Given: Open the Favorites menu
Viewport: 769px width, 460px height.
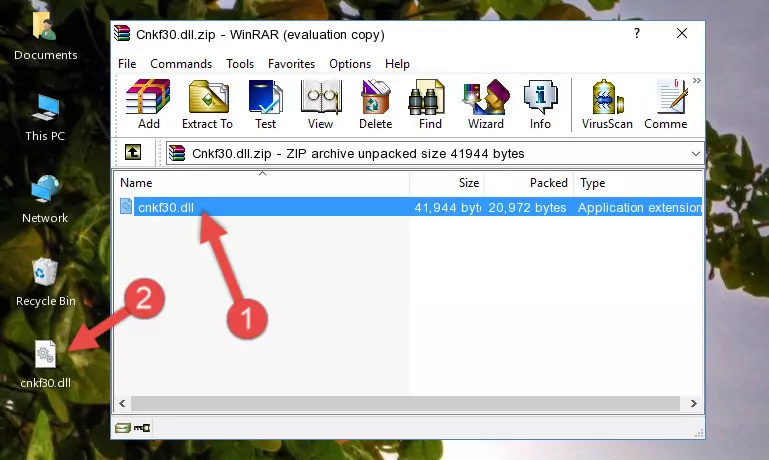Looking at the screenshot, I should (x=291, y=64).
